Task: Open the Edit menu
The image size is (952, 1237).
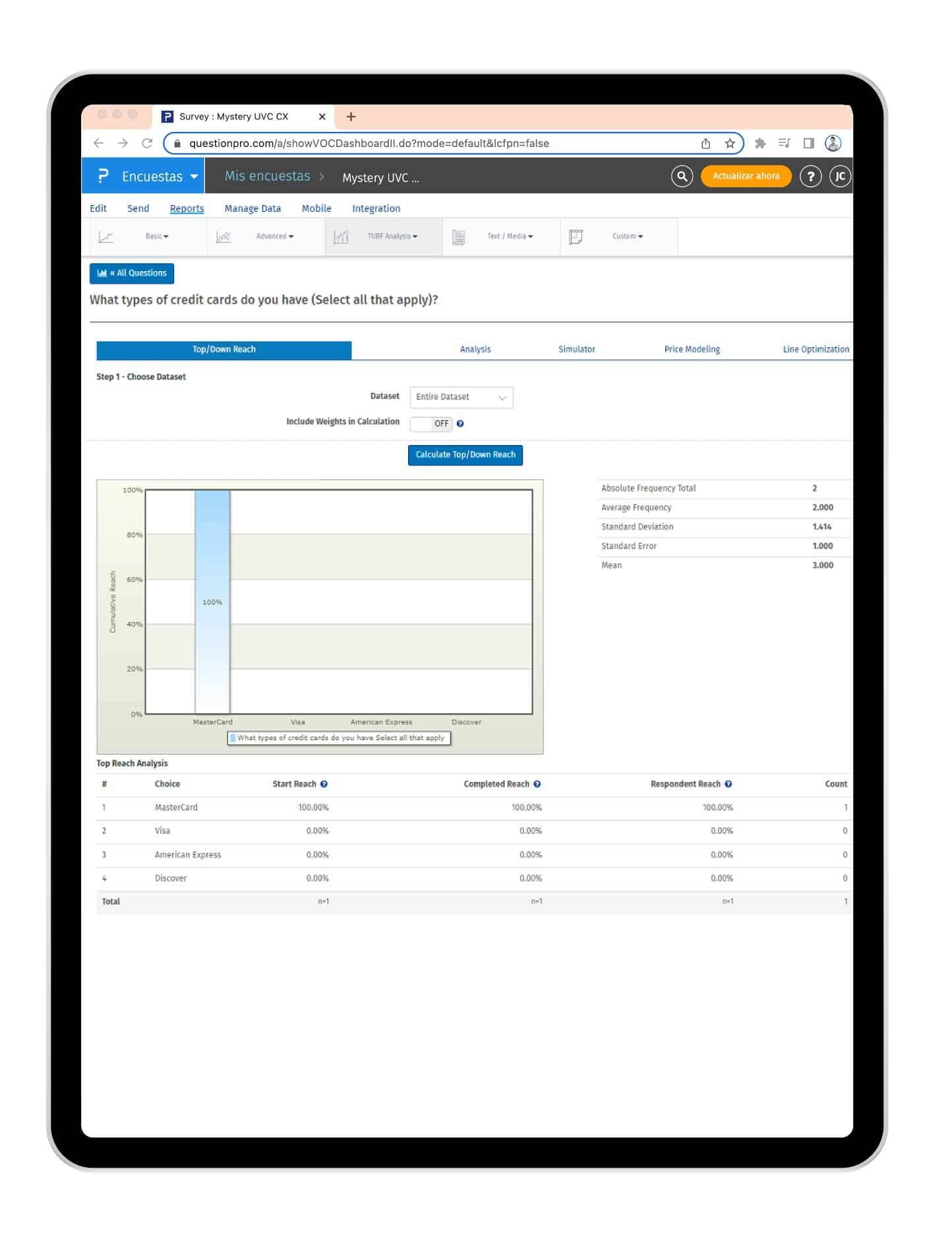Action: (x=98, y=208)
